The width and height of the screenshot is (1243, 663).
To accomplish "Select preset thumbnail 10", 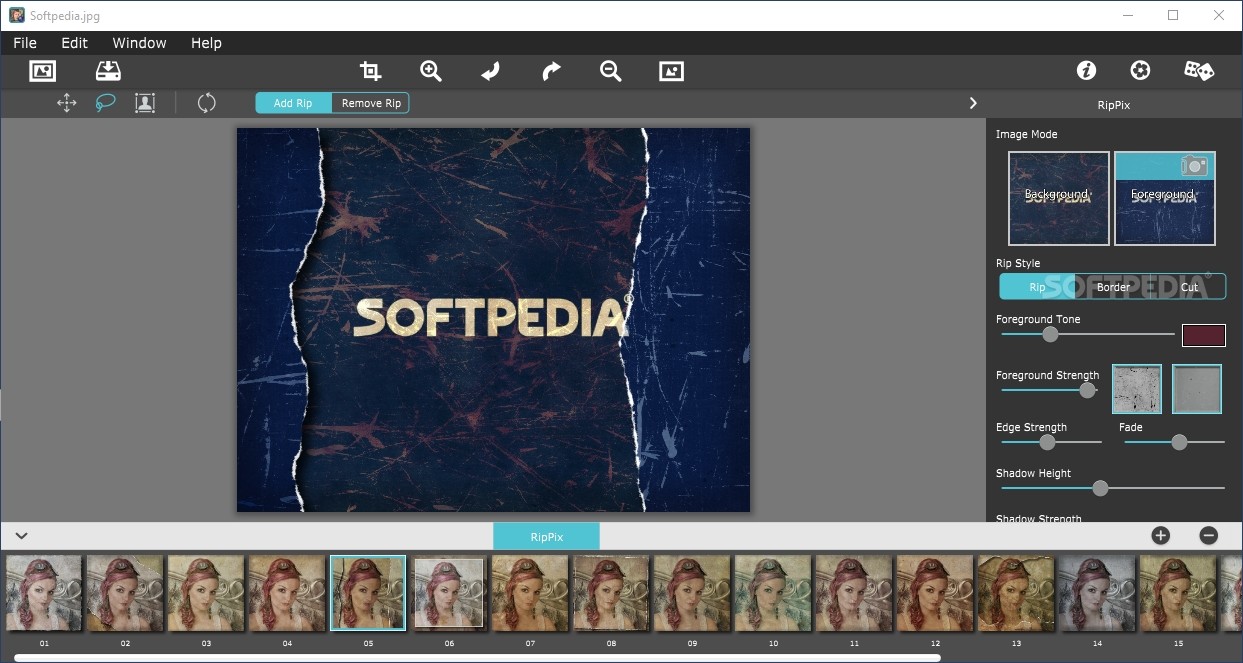I will [x=773, y=593].
